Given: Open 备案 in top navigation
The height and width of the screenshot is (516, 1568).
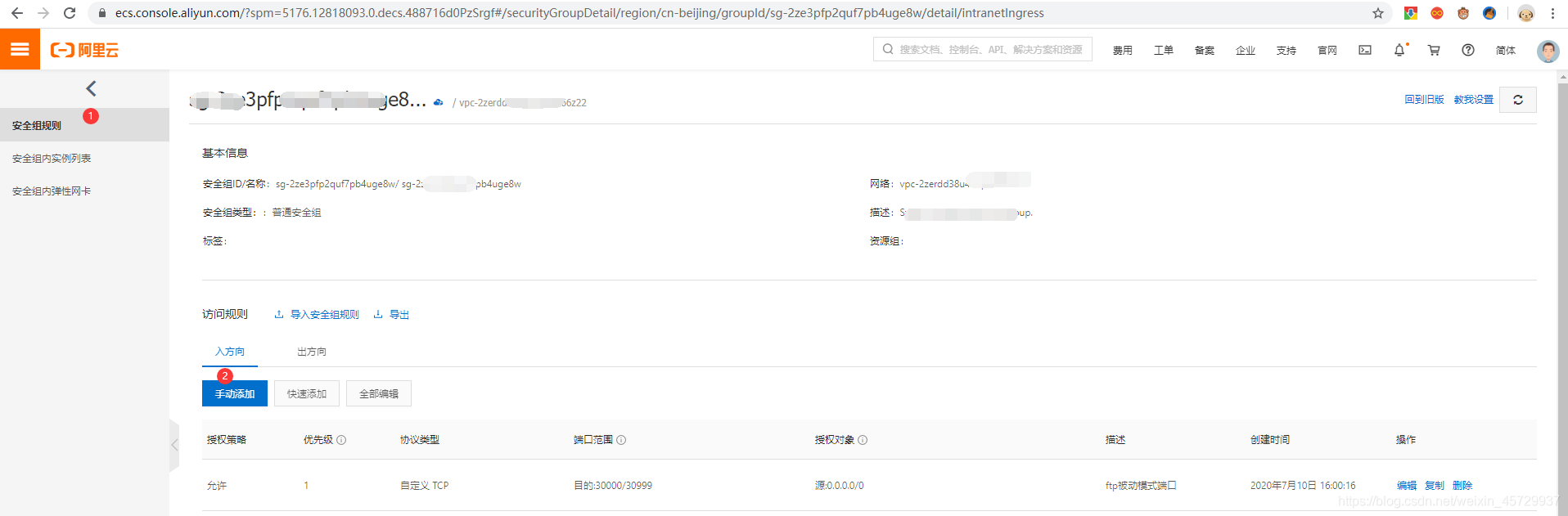Looking at the screenshot, I should pos(1205,51).
